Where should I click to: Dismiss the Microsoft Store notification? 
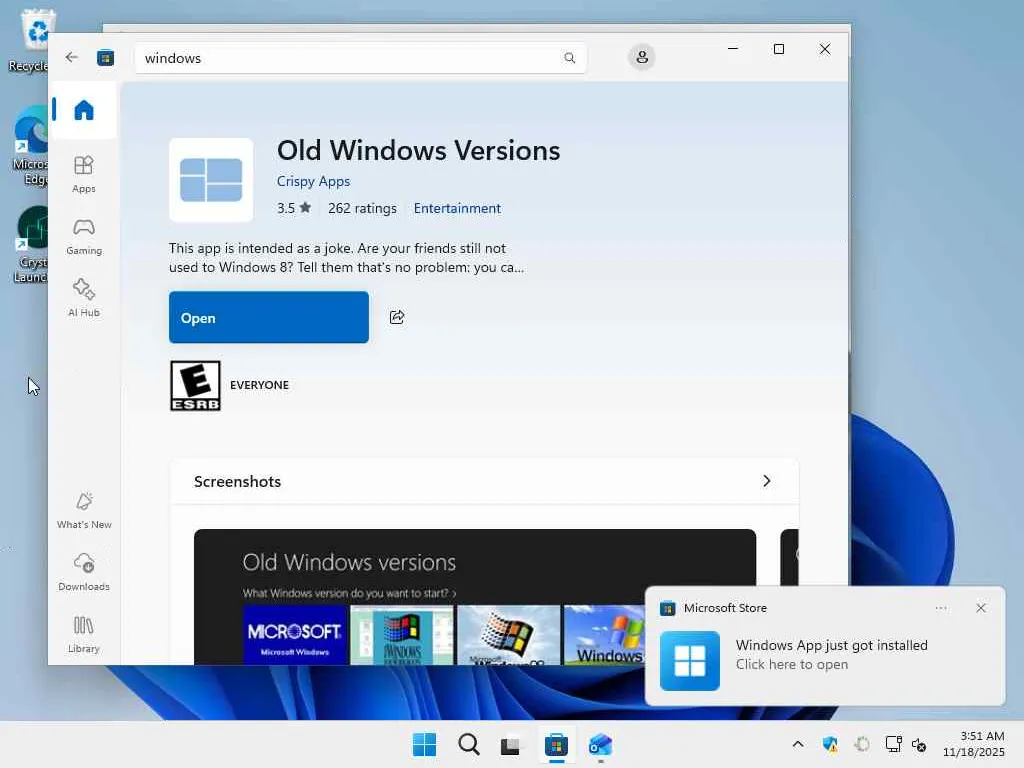[x=981, y=608]
